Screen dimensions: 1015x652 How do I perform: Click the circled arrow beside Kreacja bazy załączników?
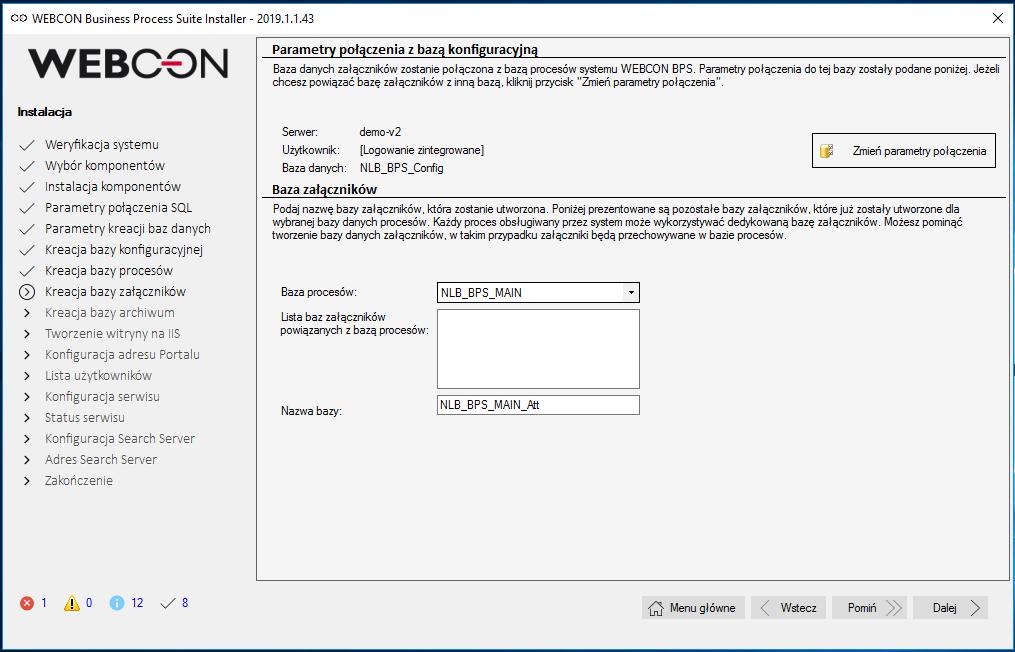27,292
